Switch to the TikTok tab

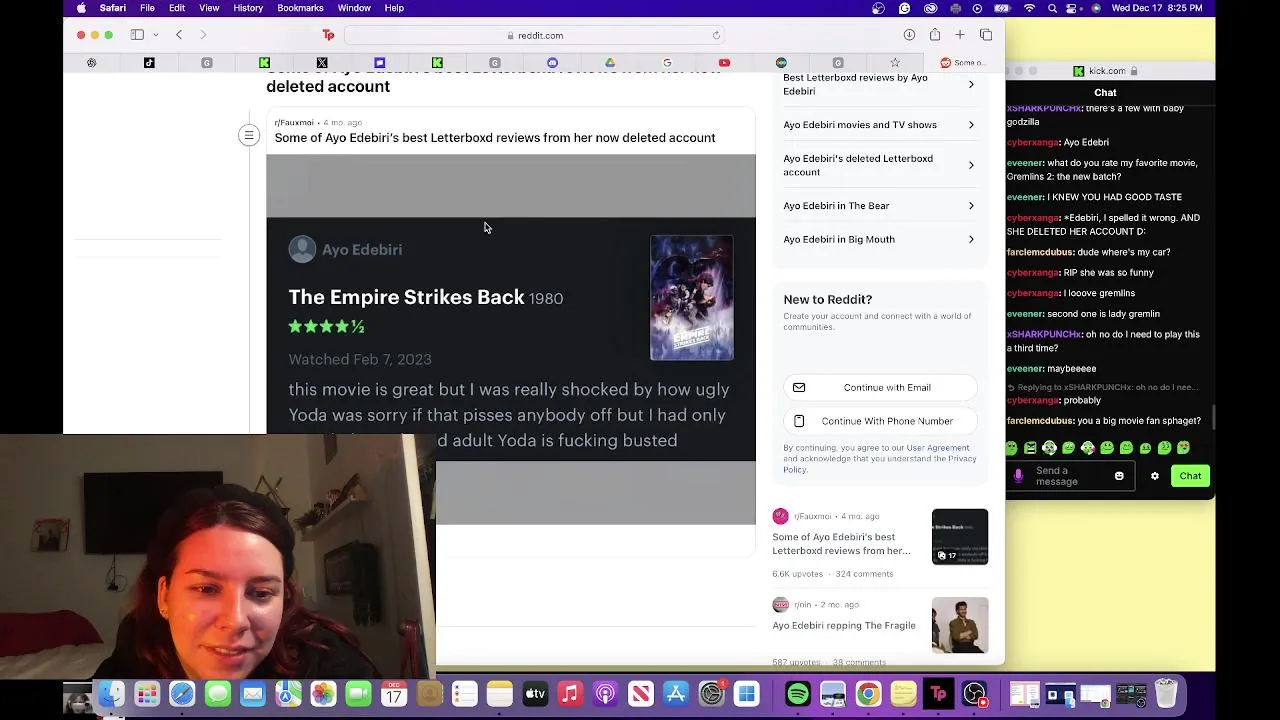point(149,63)
